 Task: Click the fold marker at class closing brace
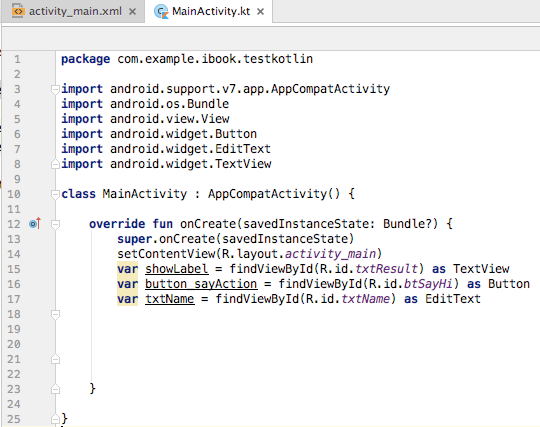[55, 419]
